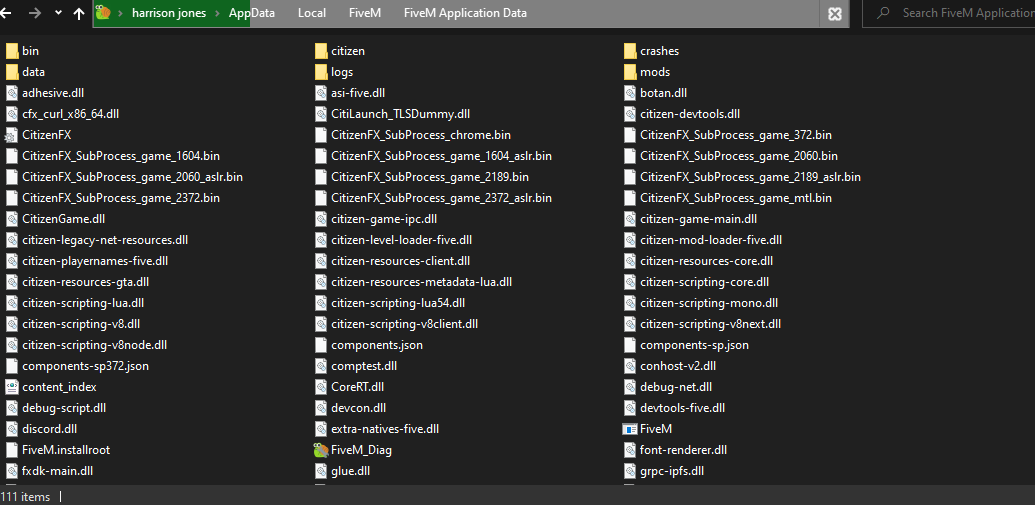
Task: Select the discord.dll file icon
Action: click(x=11, y=429)
